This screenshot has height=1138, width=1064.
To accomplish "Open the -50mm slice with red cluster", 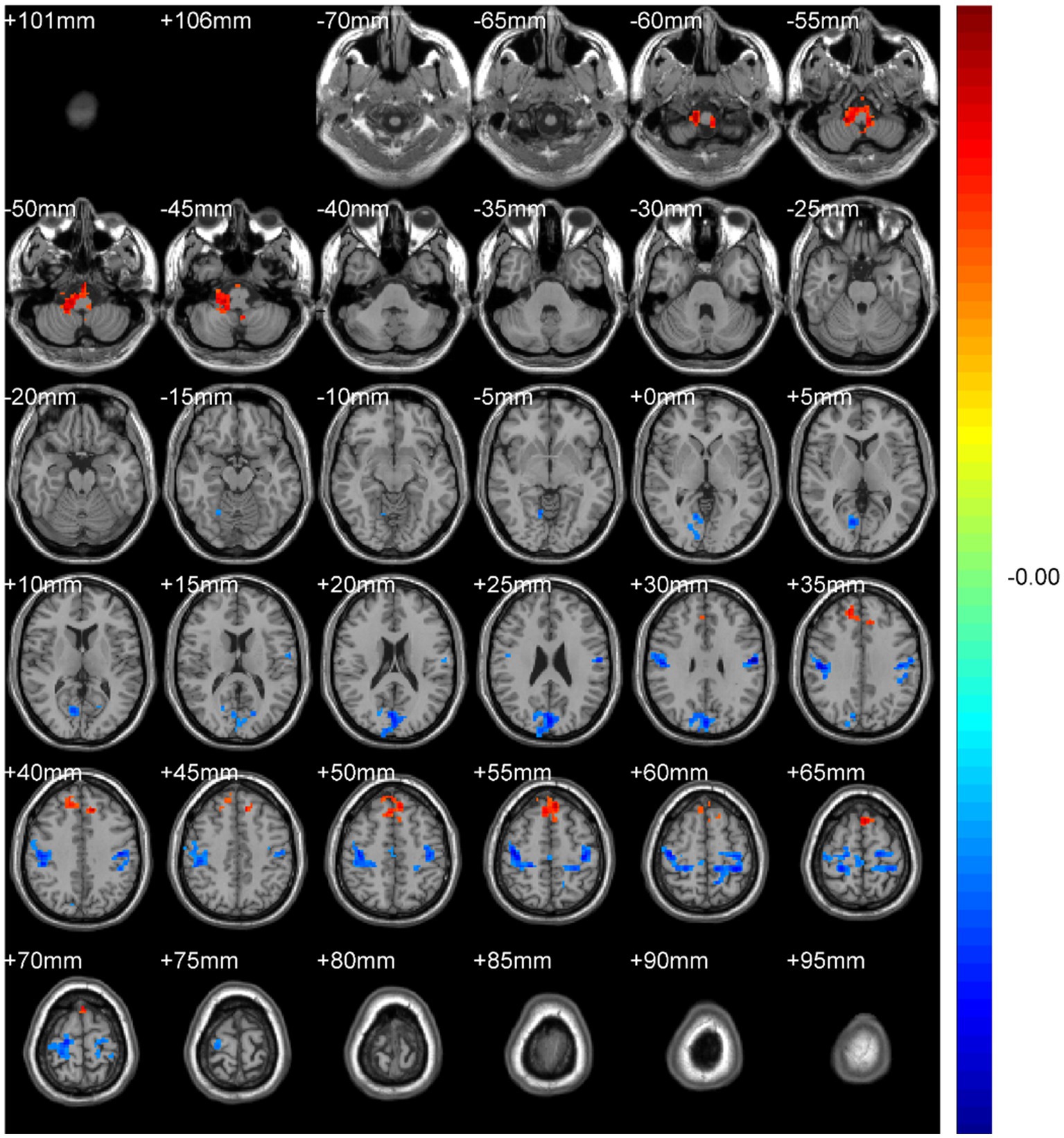I will click(82, 288).
